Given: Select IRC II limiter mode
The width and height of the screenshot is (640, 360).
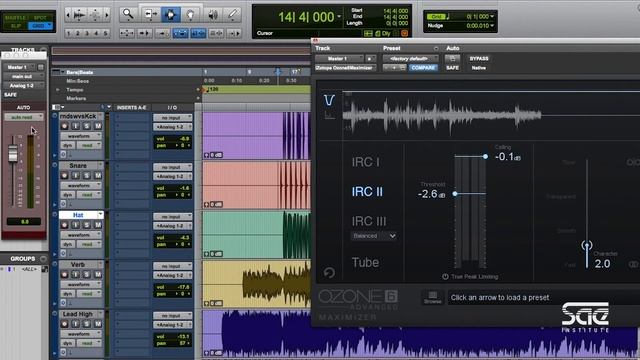Looking at the screenshot, I should 367,191.
